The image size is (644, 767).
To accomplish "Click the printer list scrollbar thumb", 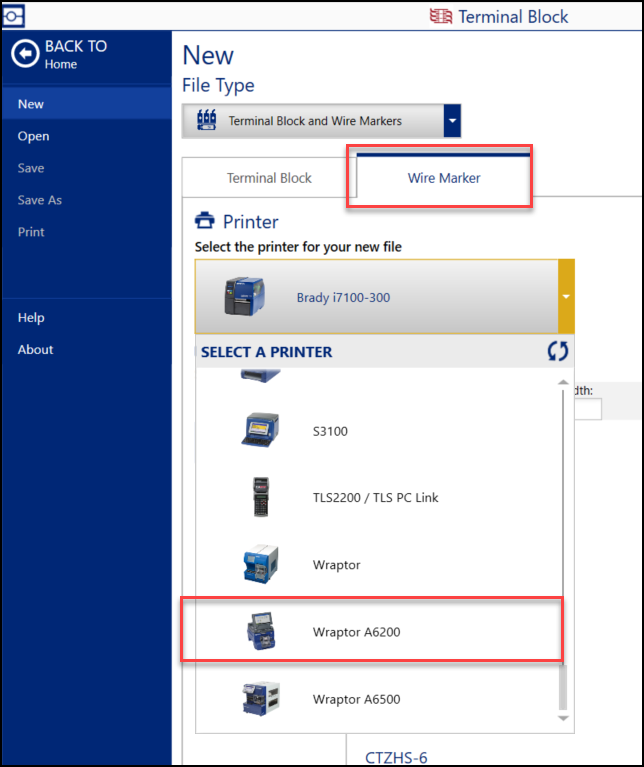I will coord(563,686).
